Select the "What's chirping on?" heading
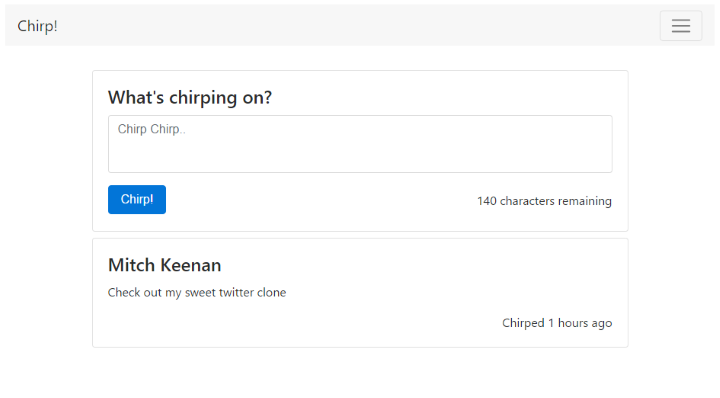This screenshot has width=720, height=398. coord(190,97)
